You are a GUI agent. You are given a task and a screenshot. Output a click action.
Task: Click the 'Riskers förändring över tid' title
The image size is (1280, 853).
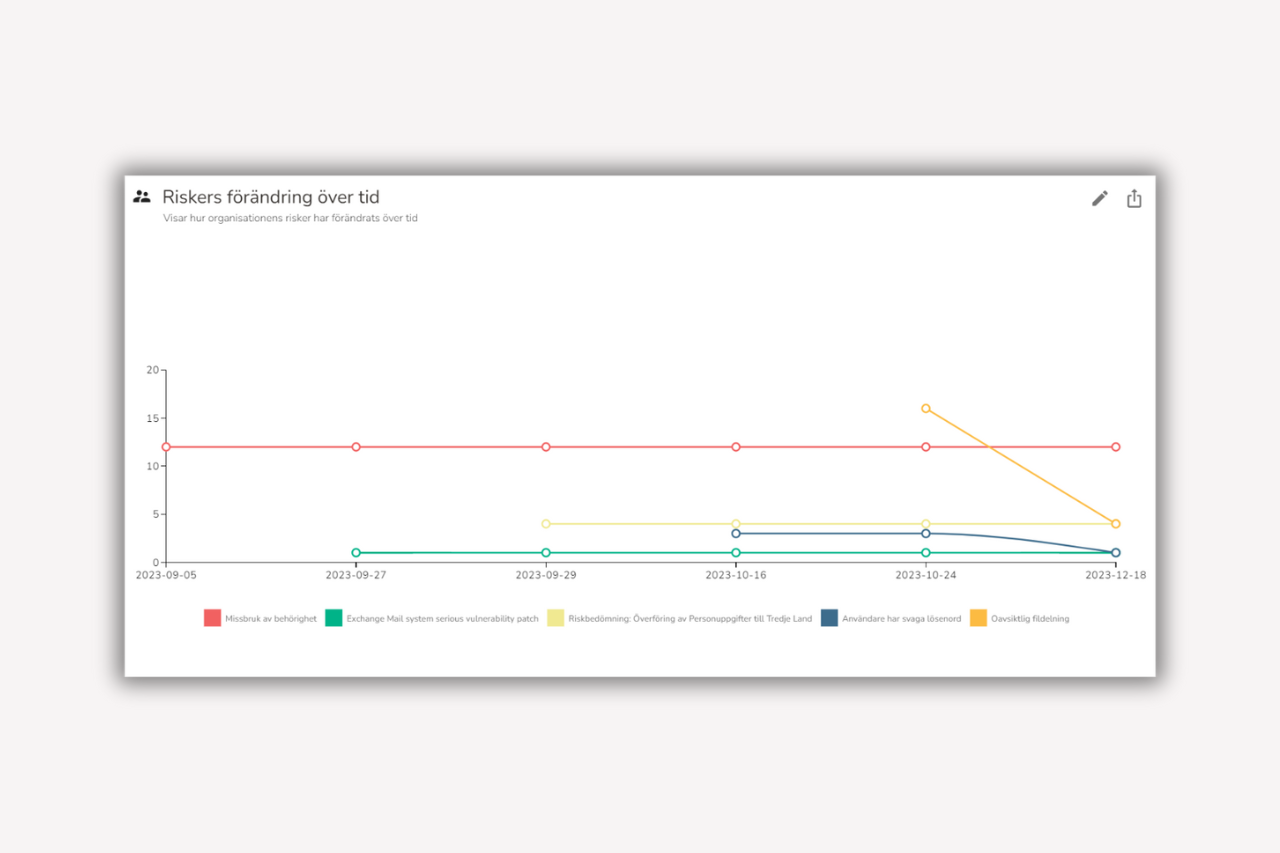271,197
